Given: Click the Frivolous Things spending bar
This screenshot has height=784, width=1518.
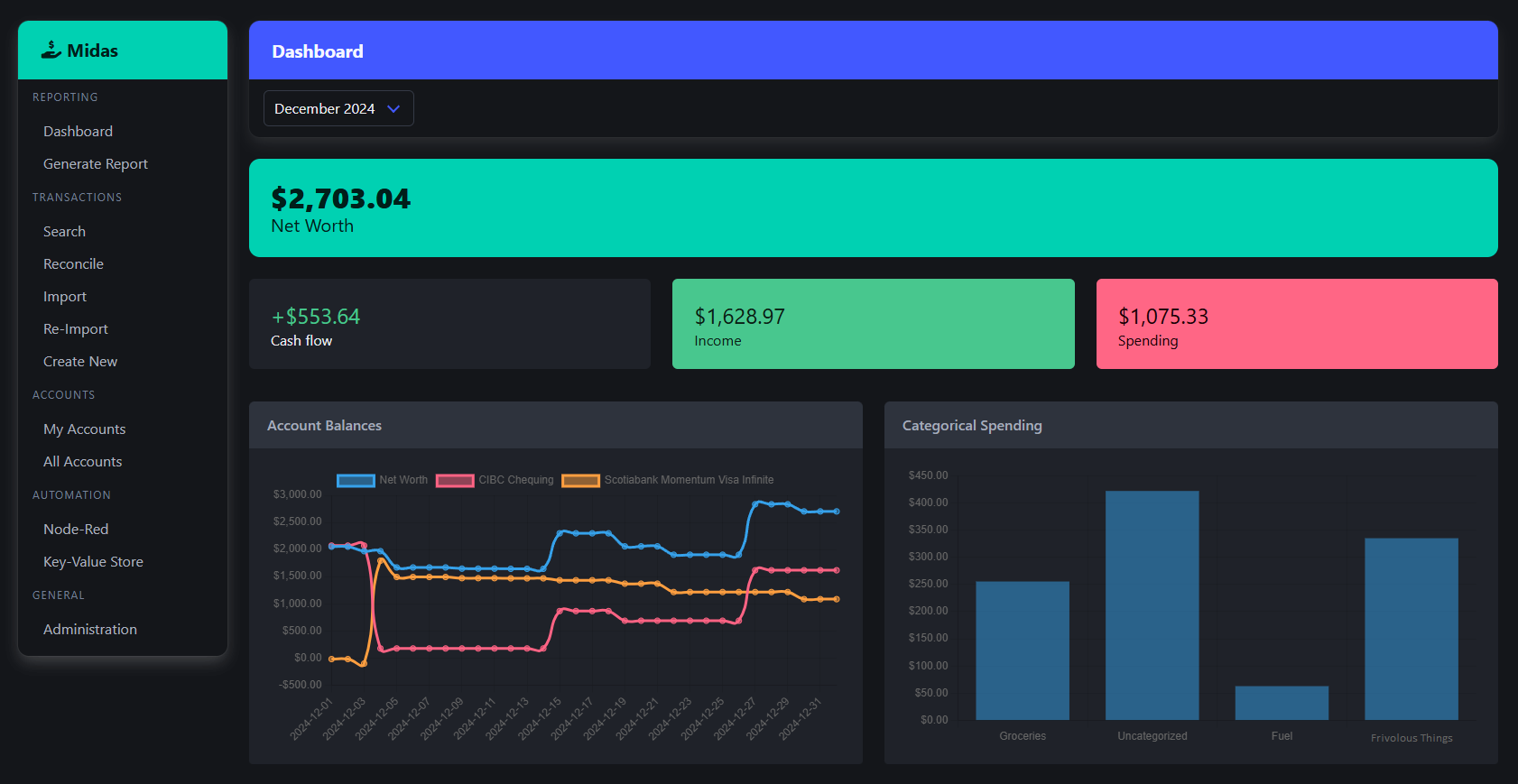Looking at the screenshot, I should pos(1412,629).
